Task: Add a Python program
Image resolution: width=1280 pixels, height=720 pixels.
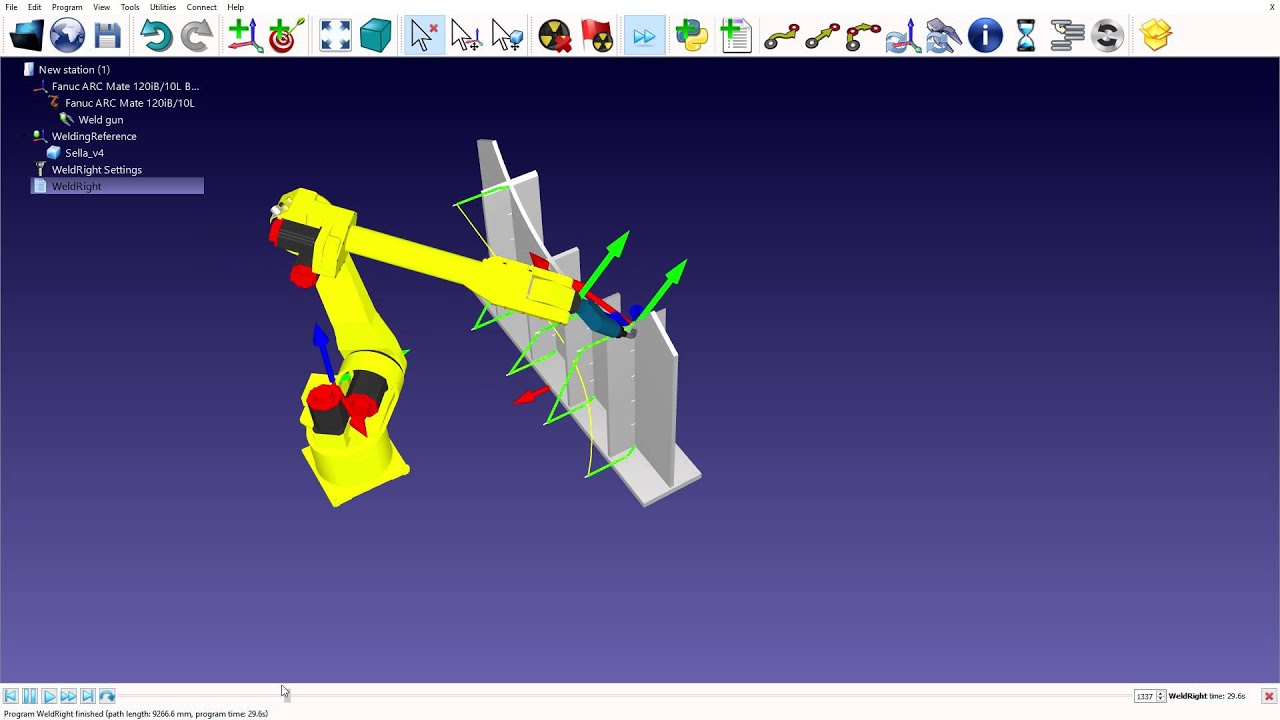Action: 691,36
